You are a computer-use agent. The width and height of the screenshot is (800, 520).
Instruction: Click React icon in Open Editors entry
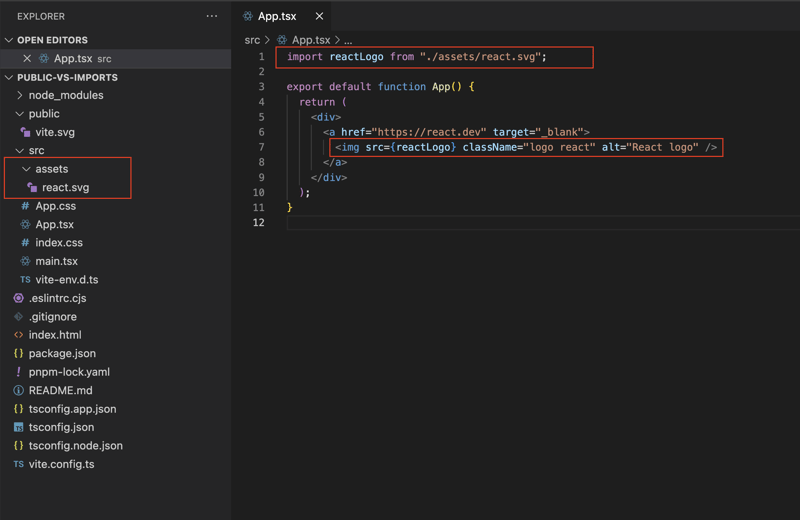[x=44, y=59]
